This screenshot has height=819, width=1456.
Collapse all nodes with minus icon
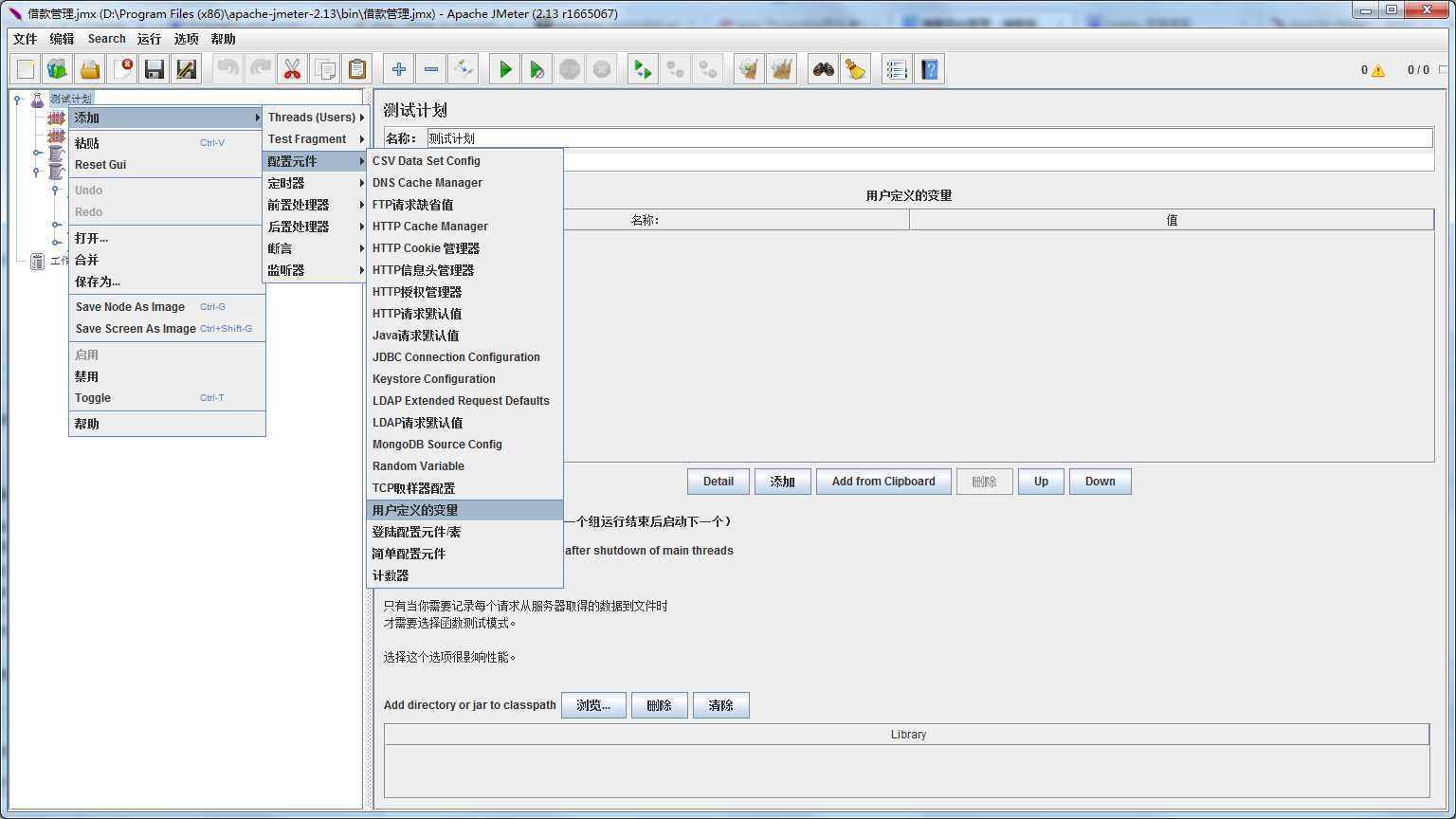431,69
